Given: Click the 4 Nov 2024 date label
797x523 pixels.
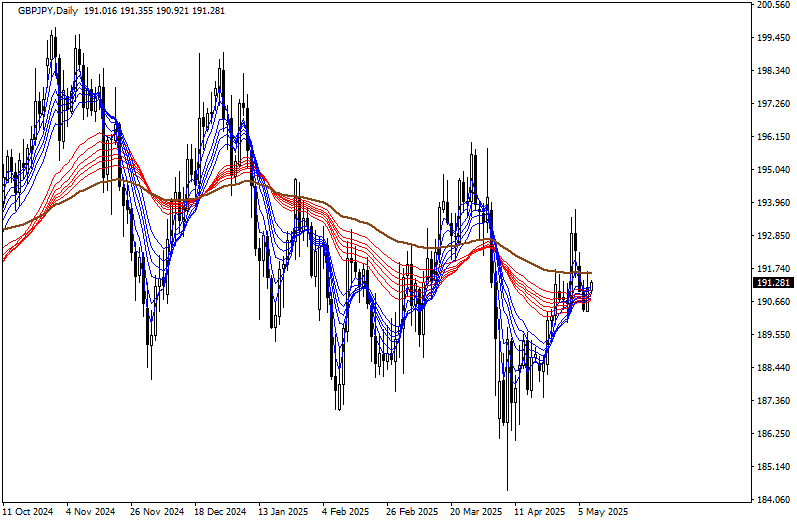Looking at the screenshot, I should [90, 512].
